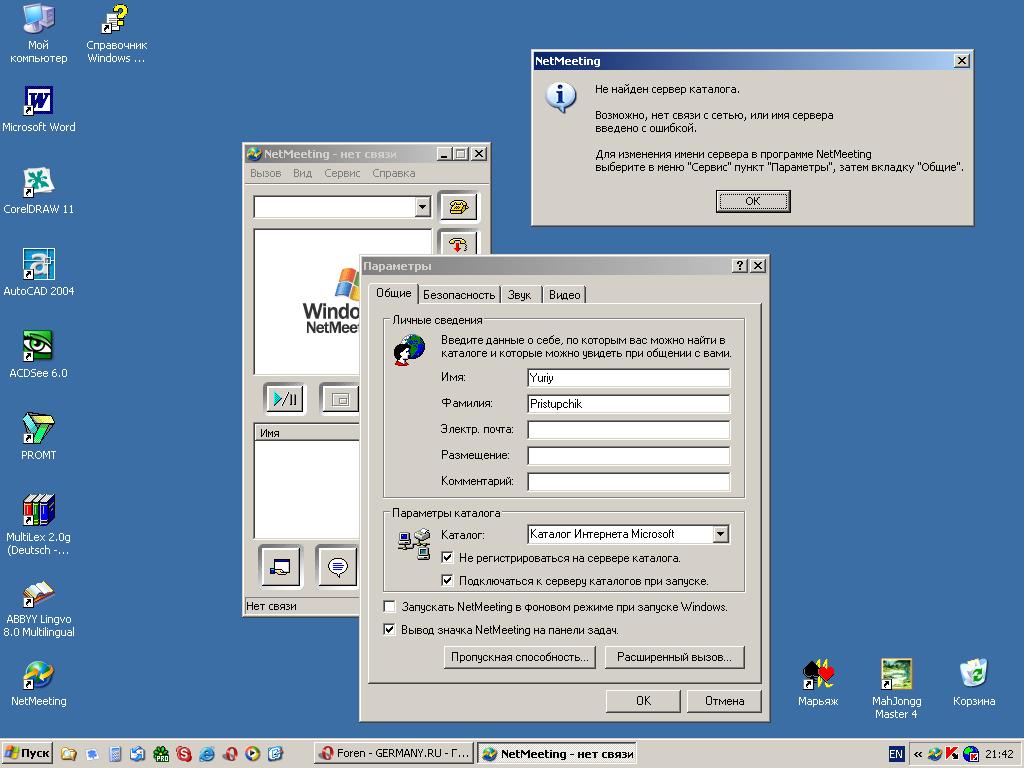Enable 'Запускать NetMeeting в фоновом режиме' checkbox
The width and height of the screenshot is (1024, 768).
pos(390,607)
